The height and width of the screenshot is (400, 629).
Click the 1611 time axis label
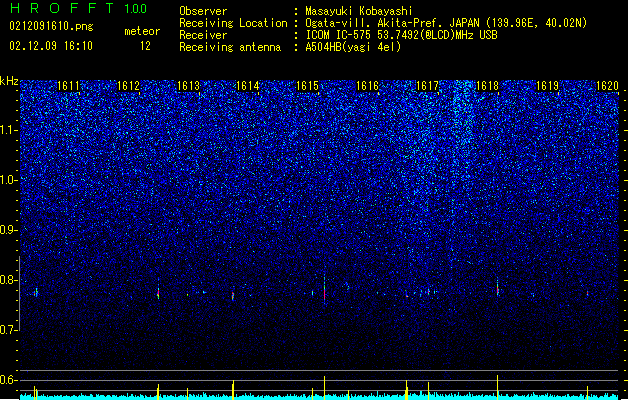(x=68, y=86)
